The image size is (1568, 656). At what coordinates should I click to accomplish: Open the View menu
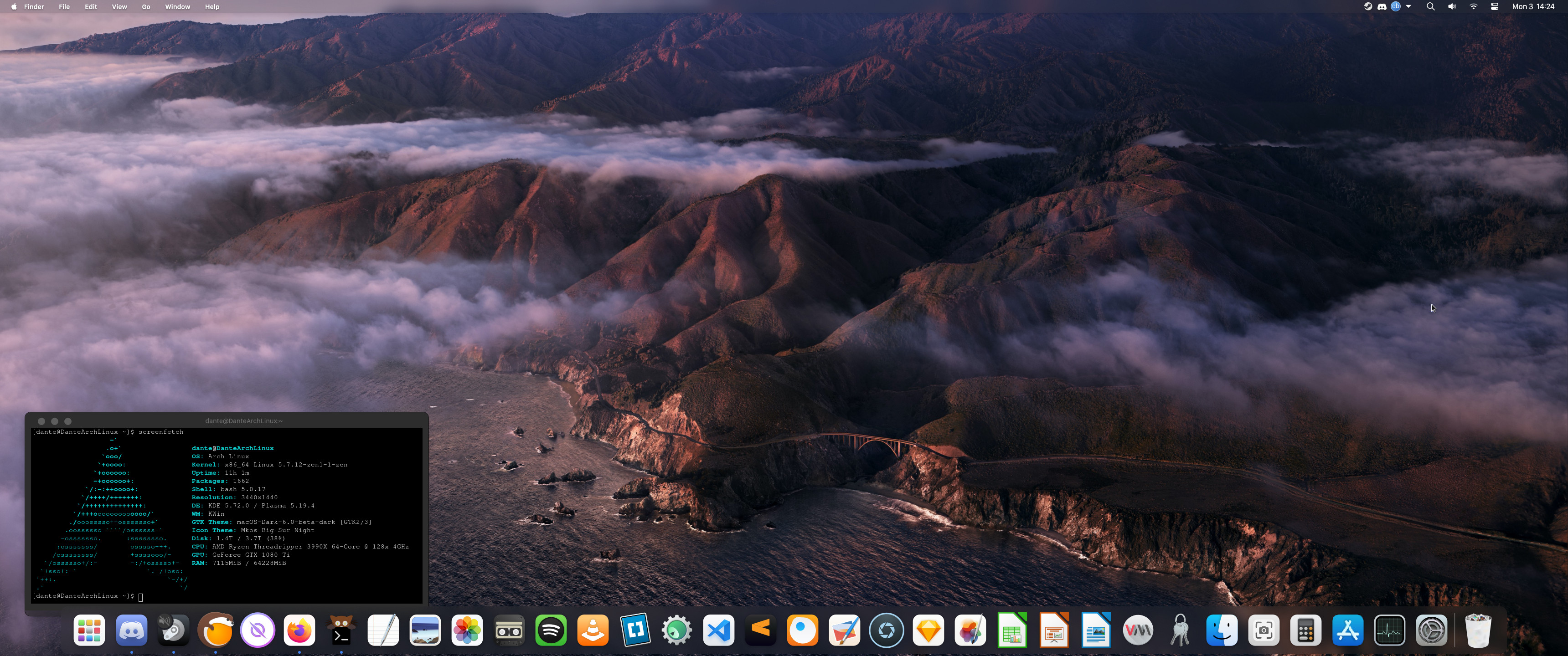119,7
